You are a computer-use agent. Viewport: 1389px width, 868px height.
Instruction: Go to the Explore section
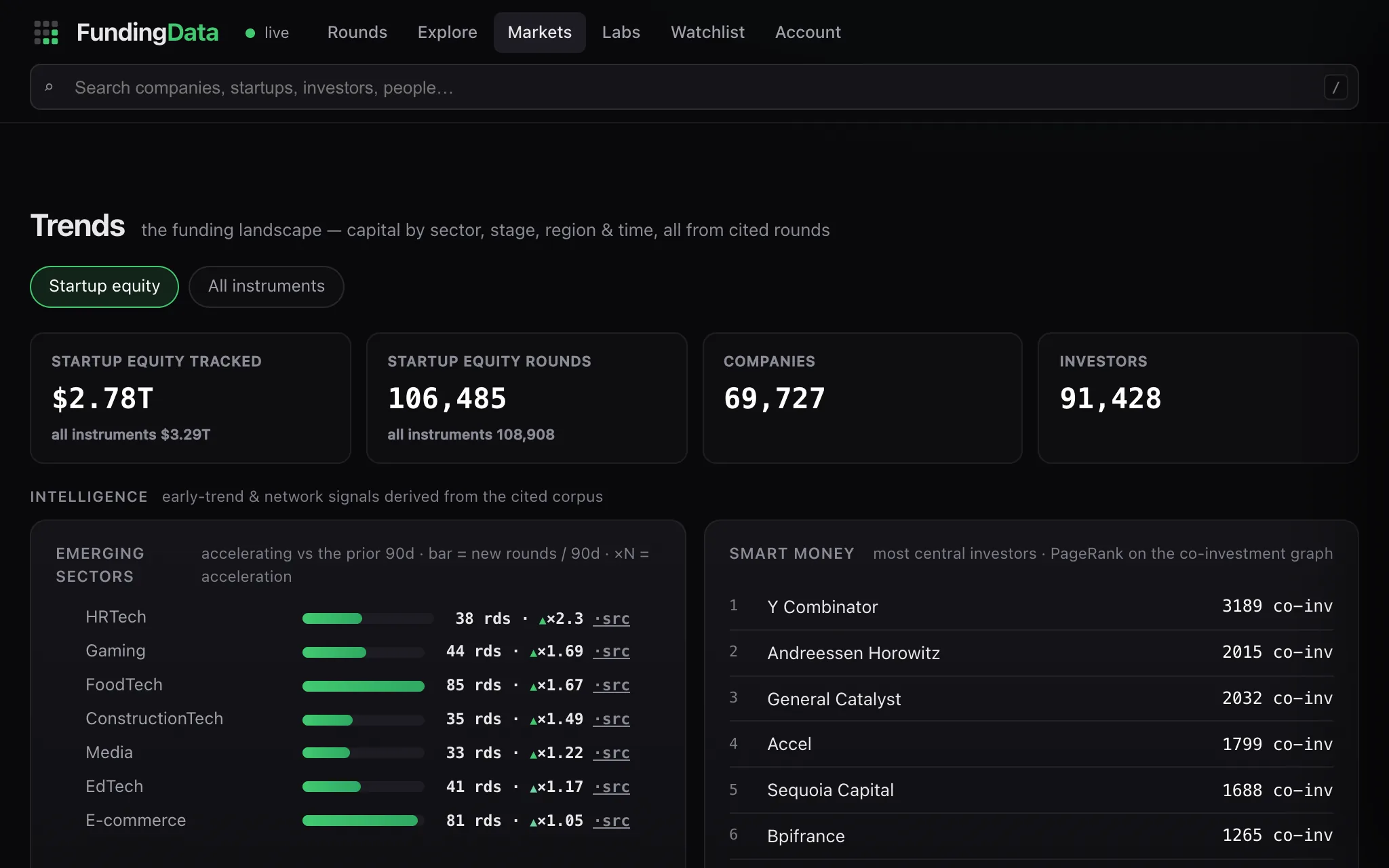coord(447,33)
